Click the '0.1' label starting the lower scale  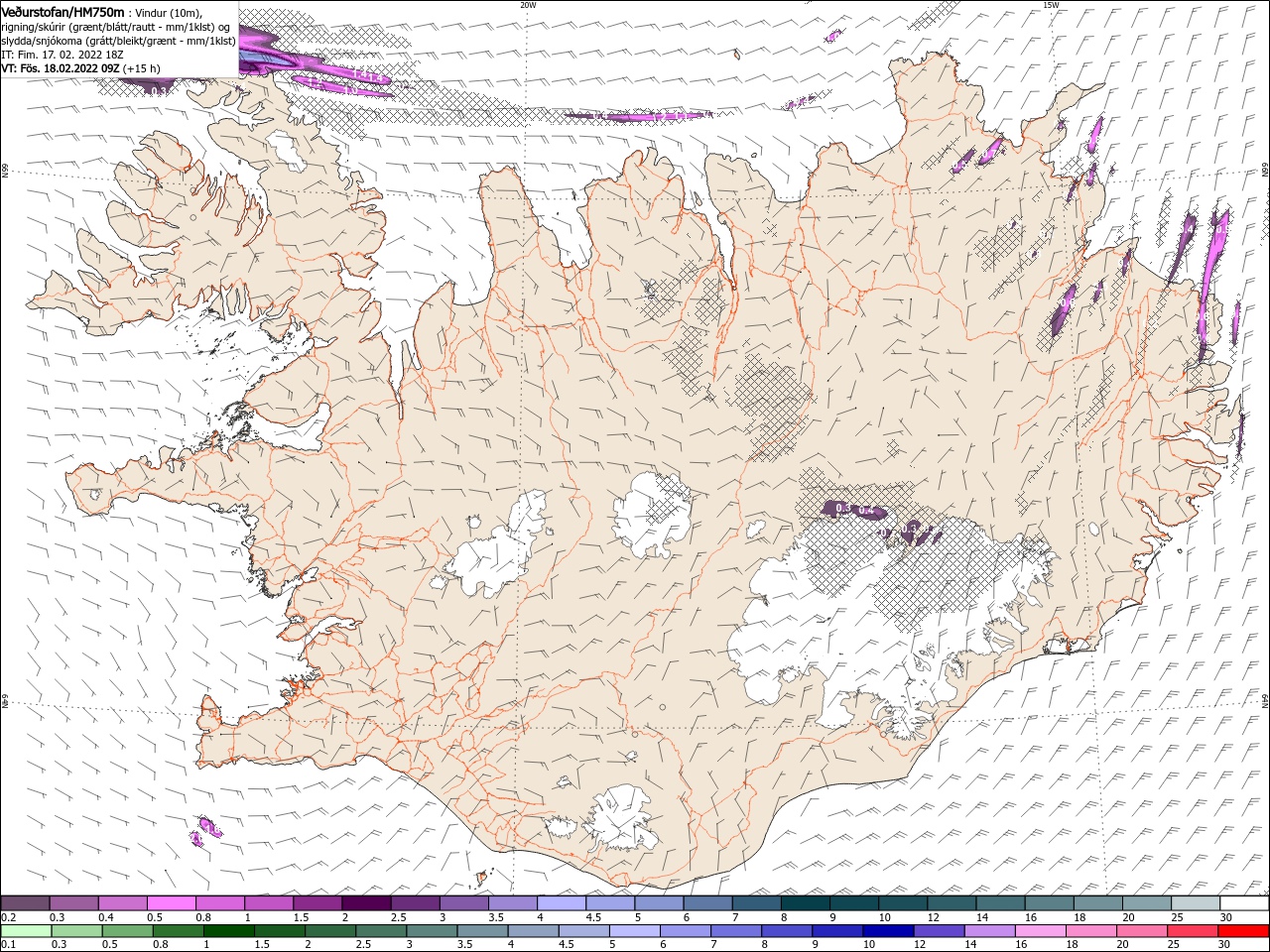coord(9,945)
